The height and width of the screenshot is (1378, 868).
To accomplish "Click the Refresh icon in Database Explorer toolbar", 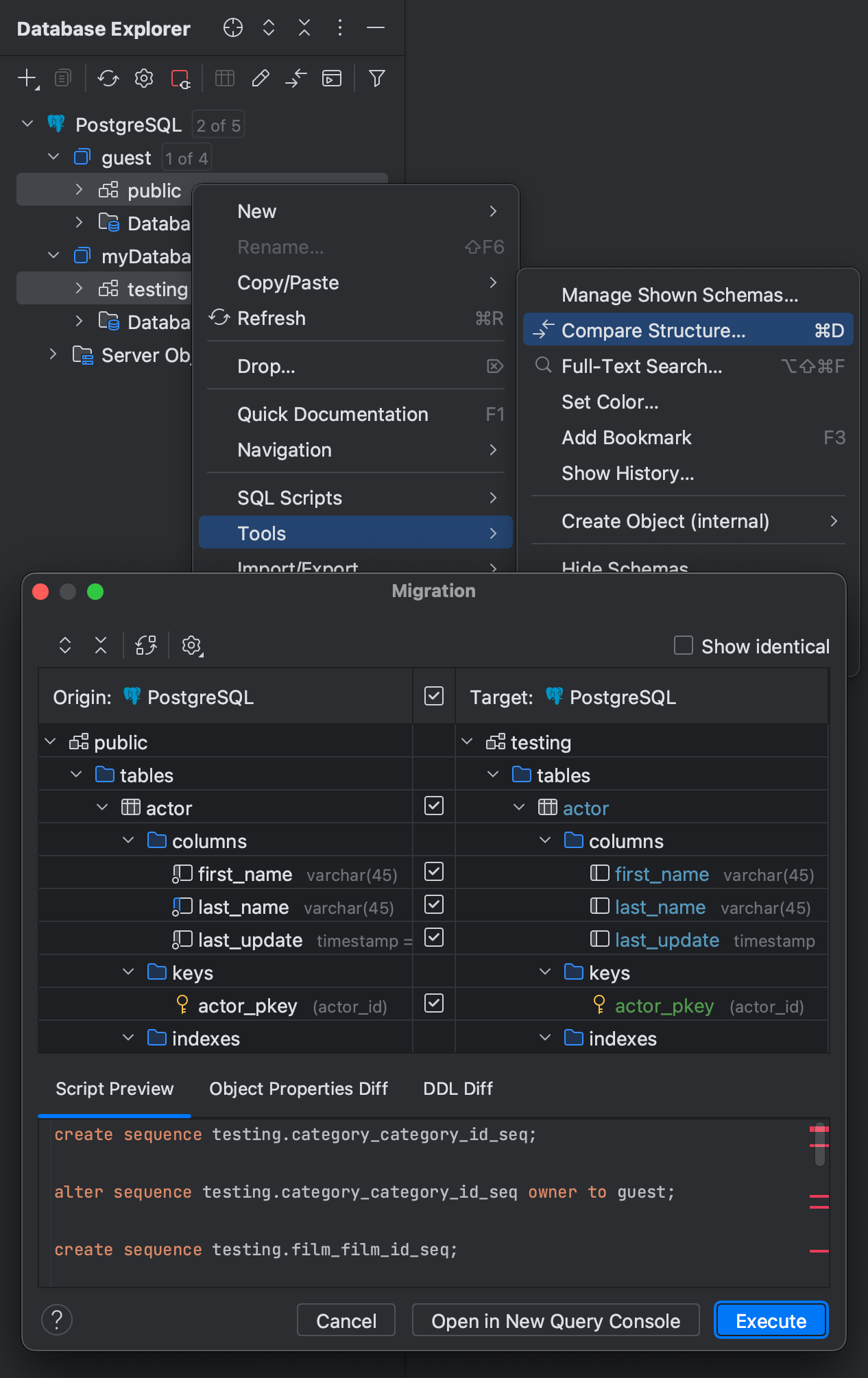I will [108, 78].
